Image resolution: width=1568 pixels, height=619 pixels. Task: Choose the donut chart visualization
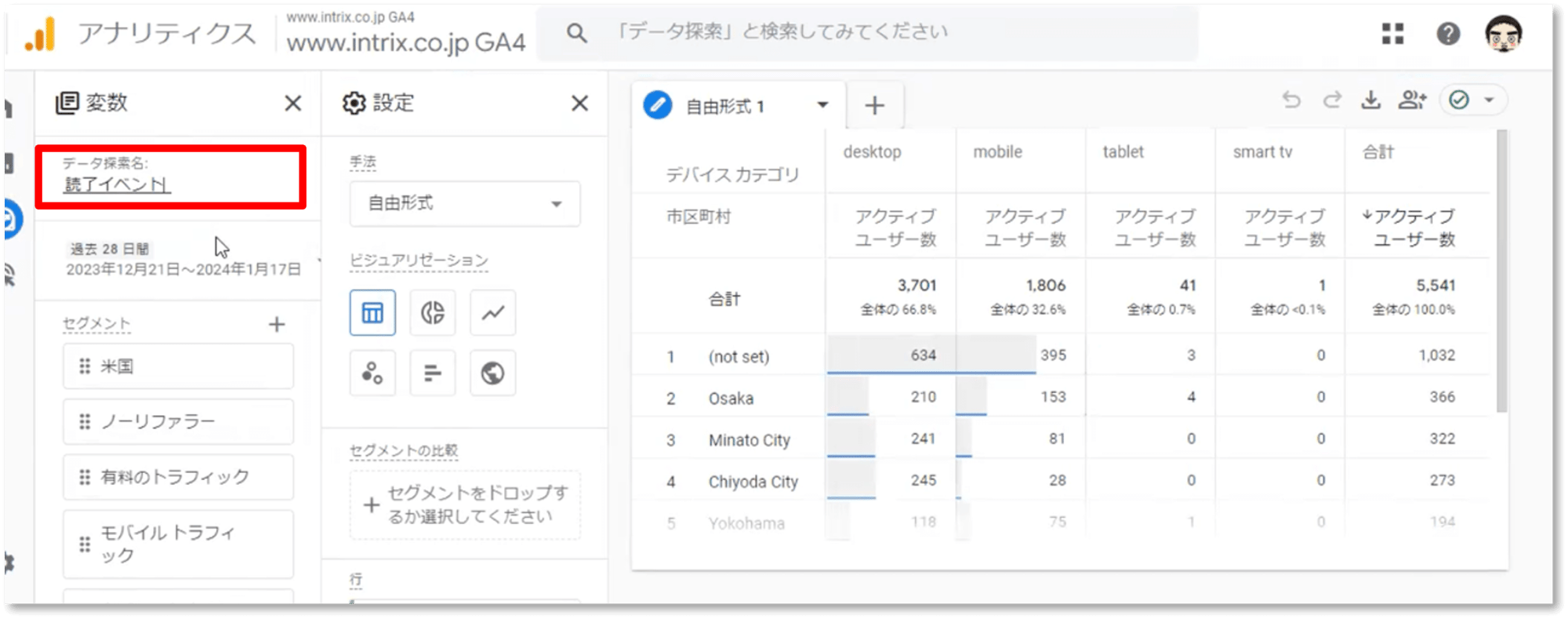pyautogui.click(x=433, y=313)
